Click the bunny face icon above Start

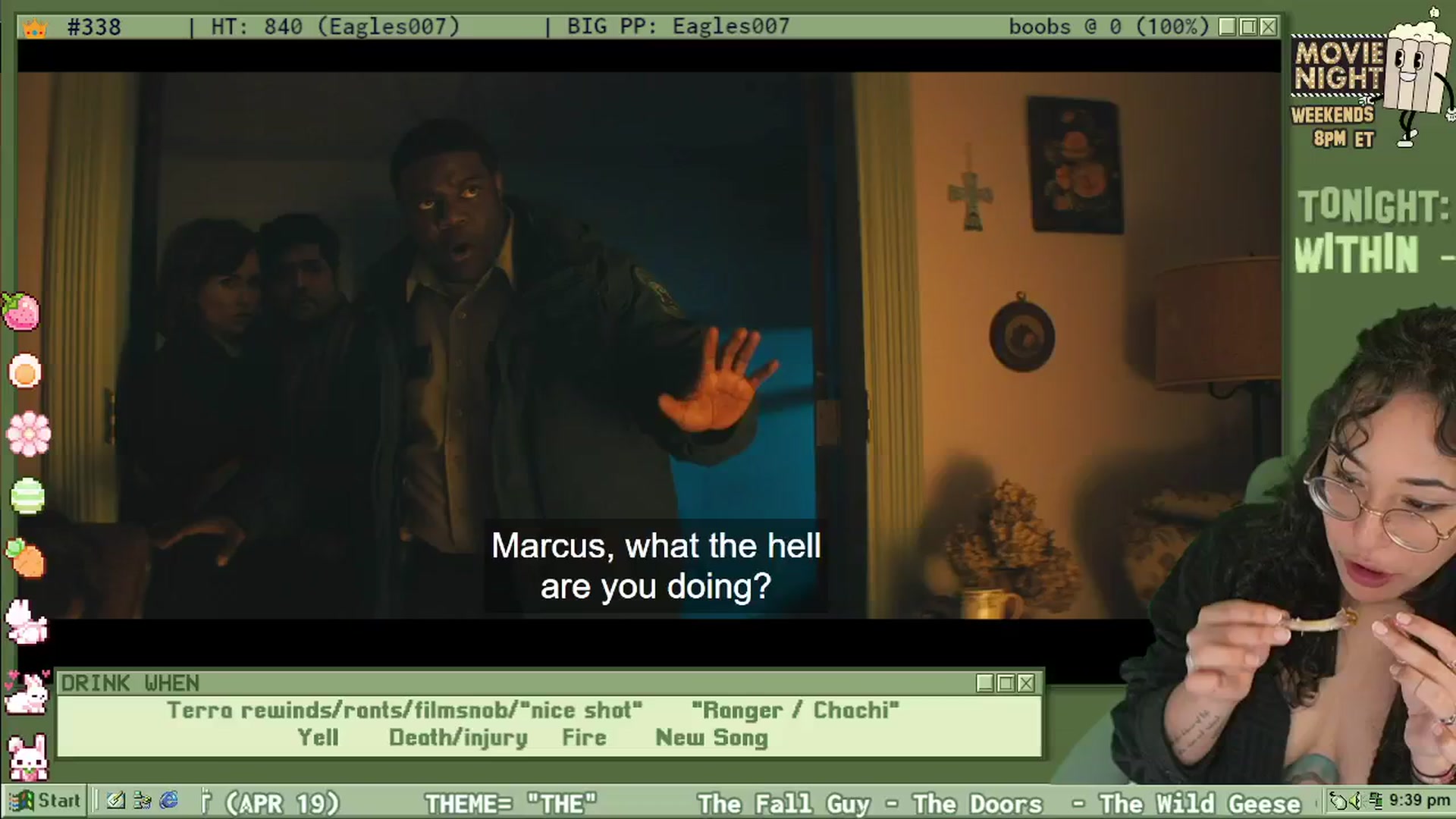(28, 757)
